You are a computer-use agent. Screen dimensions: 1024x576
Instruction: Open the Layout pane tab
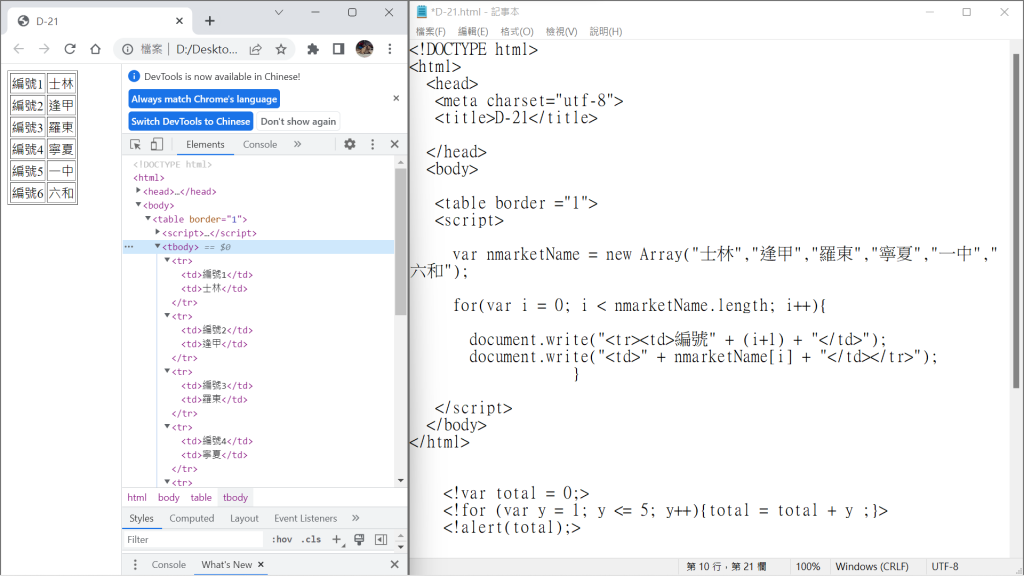click(244, 518)
